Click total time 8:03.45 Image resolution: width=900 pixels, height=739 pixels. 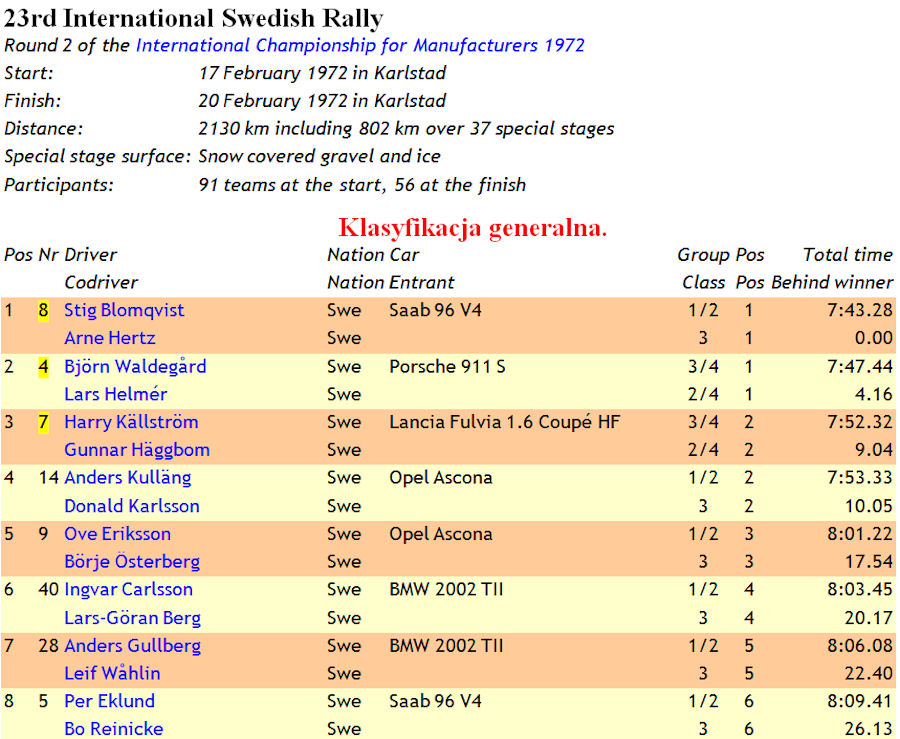859,590
